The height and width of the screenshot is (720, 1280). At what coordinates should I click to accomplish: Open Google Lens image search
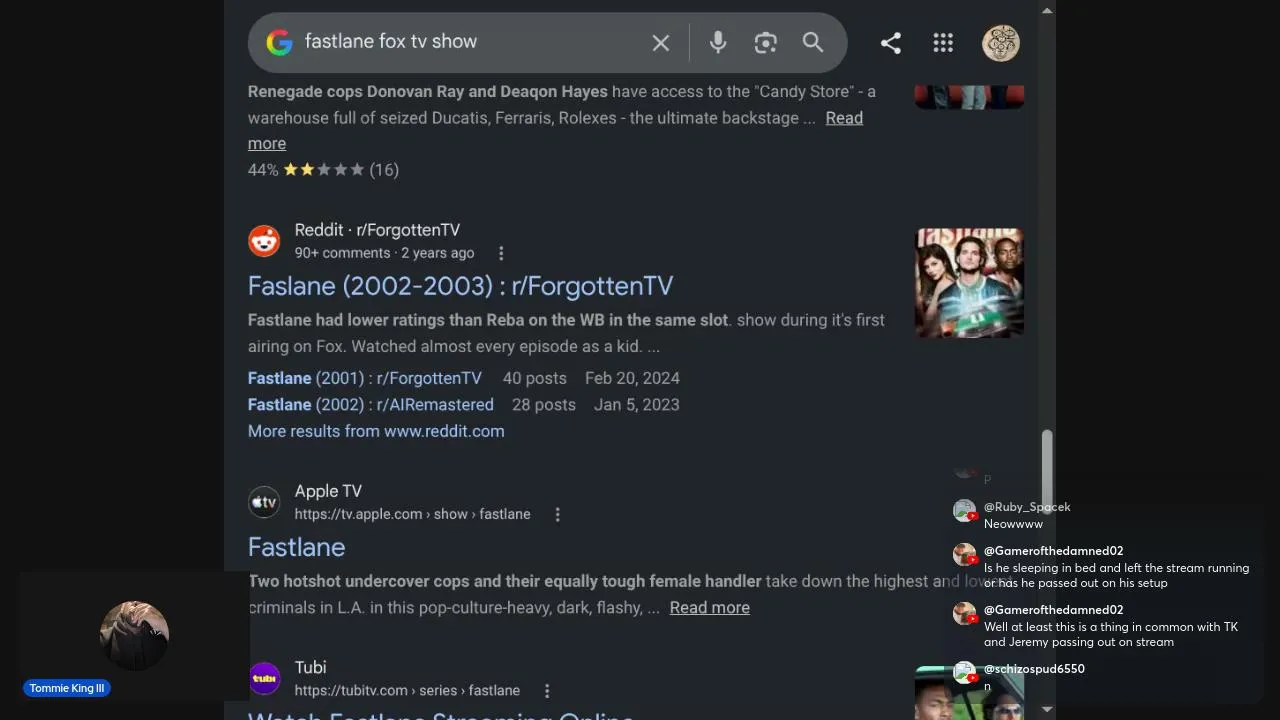click(x=765, y=42)
